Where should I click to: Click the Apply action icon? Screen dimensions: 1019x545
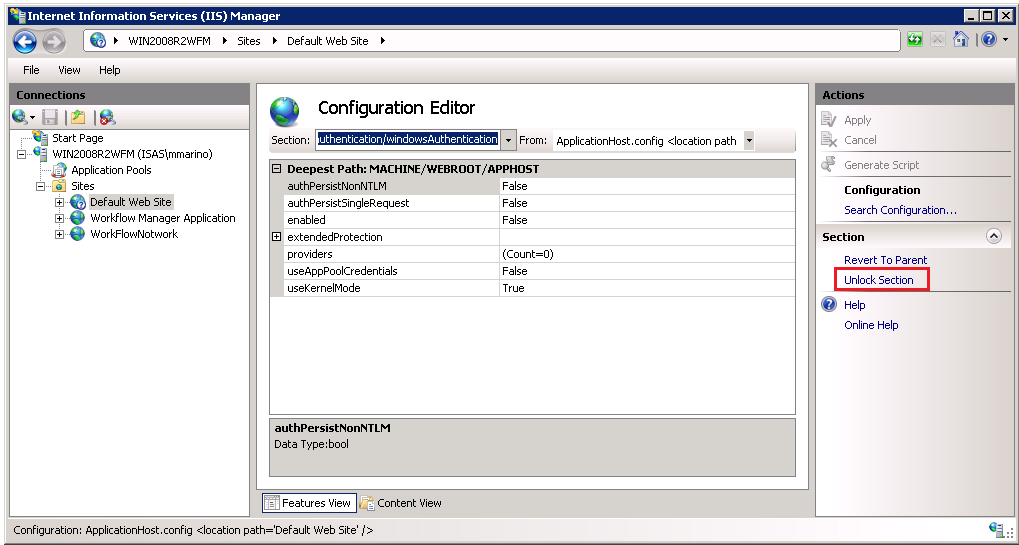(x=829, y=120)
